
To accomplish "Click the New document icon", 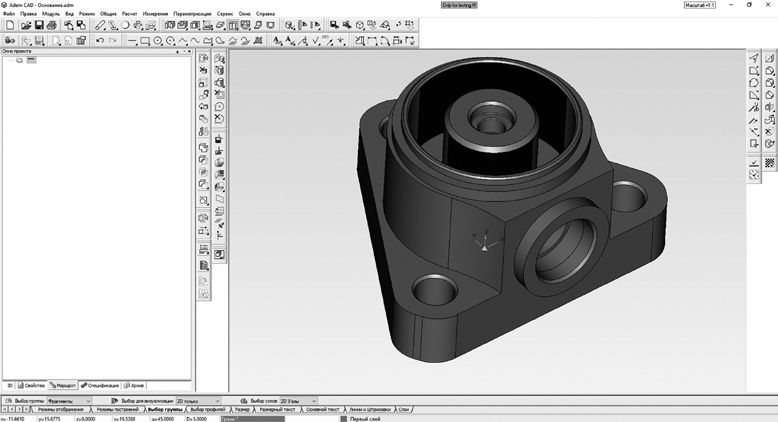I will point(8,25).
